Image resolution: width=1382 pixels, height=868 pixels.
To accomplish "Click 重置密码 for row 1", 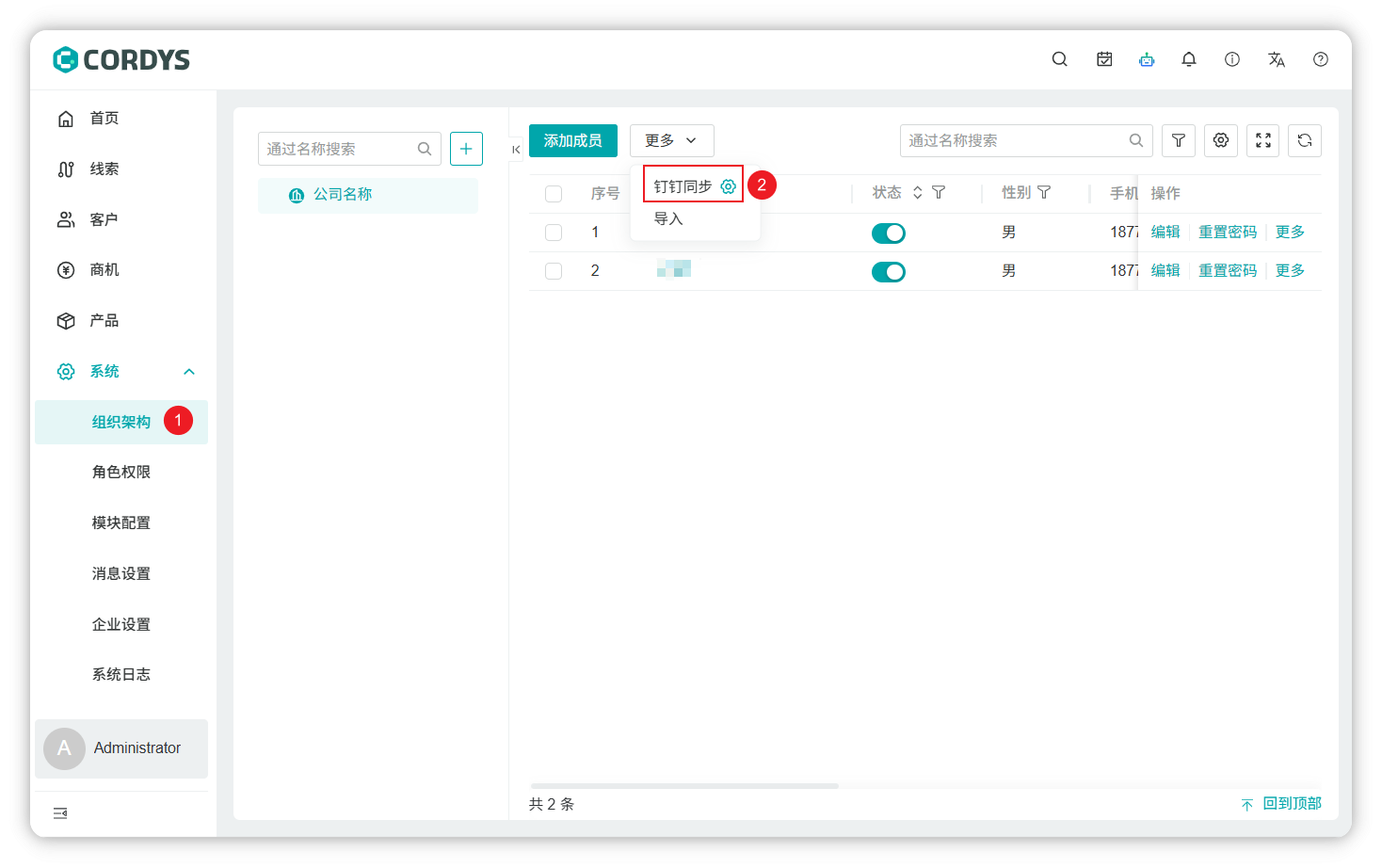I will pos(1228,232).
